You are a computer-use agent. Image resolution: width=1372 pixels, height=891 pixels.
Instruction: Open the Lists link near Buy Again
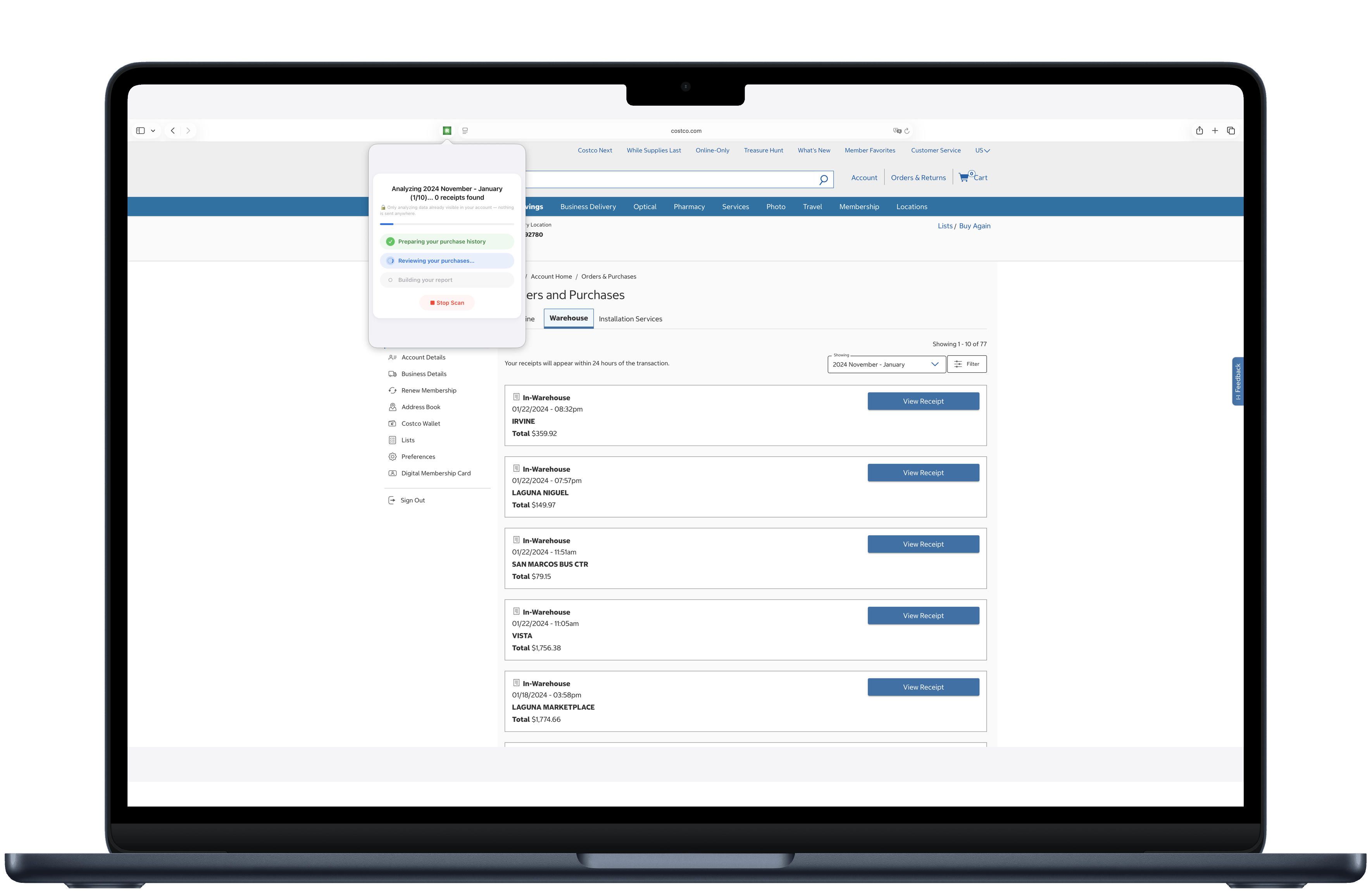coord(945,226)
